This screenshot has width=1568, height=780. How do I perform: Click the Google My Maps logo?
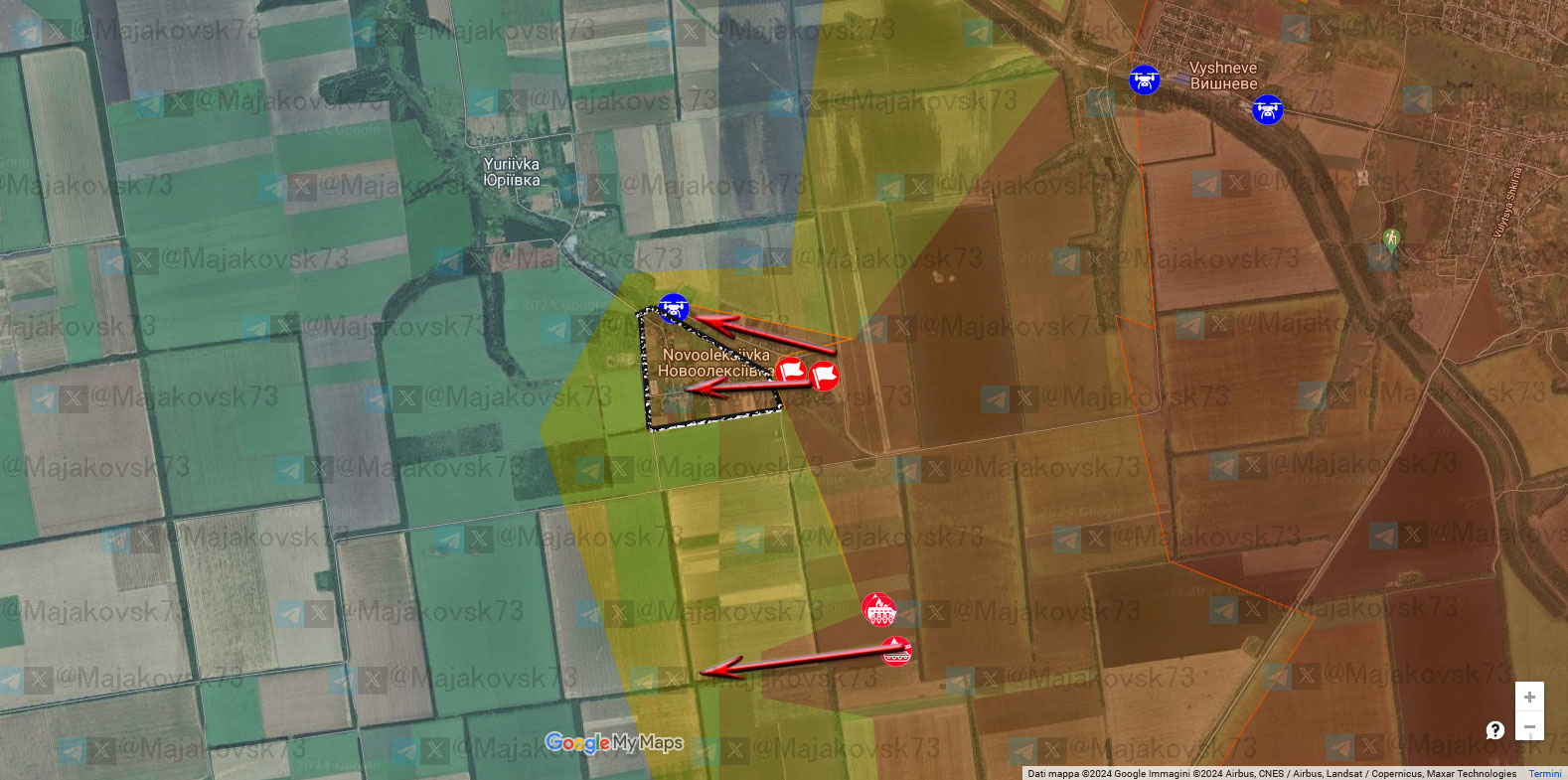pos(614,743)
